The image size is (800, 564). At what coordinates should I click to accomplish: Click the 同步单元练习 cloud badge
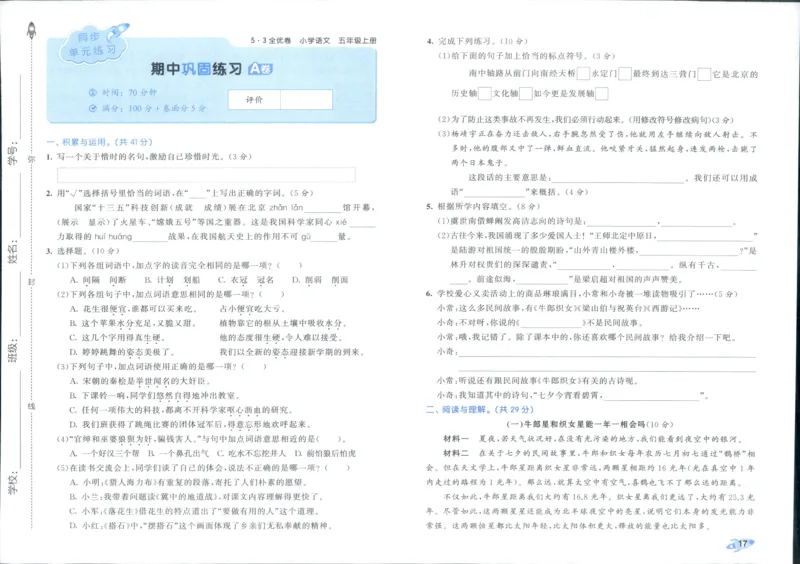click(94, 44)
